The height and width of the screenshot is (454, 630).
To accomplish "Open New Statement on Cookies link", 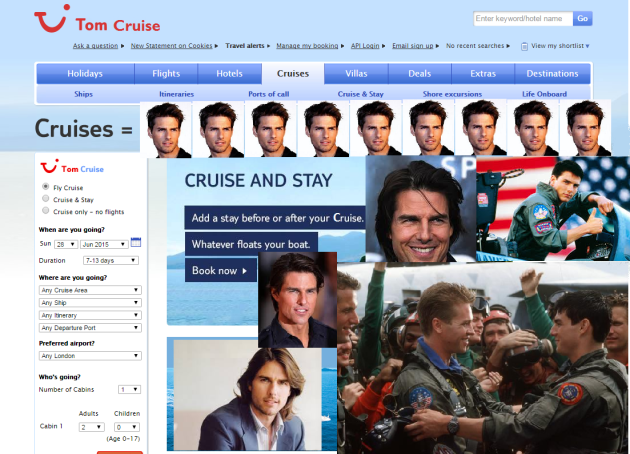I will [172, 46].
